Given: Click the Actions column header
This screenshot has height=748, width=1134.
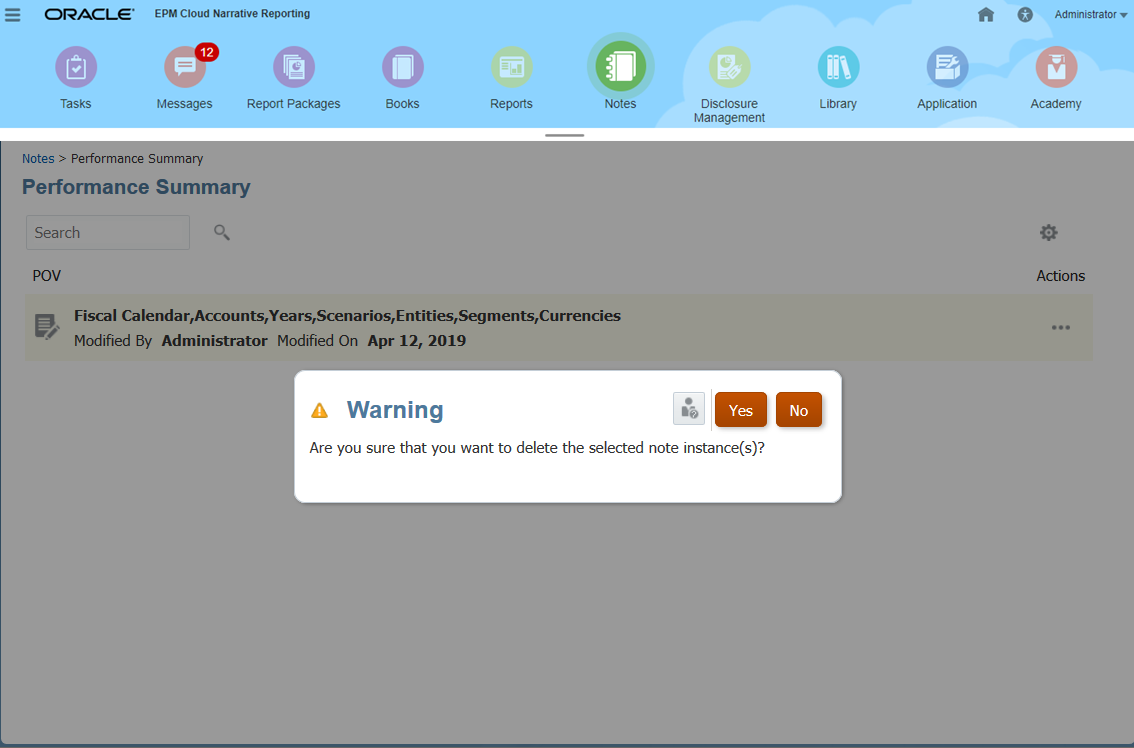Looking at the screenshot, I should tap(1060, 276).
